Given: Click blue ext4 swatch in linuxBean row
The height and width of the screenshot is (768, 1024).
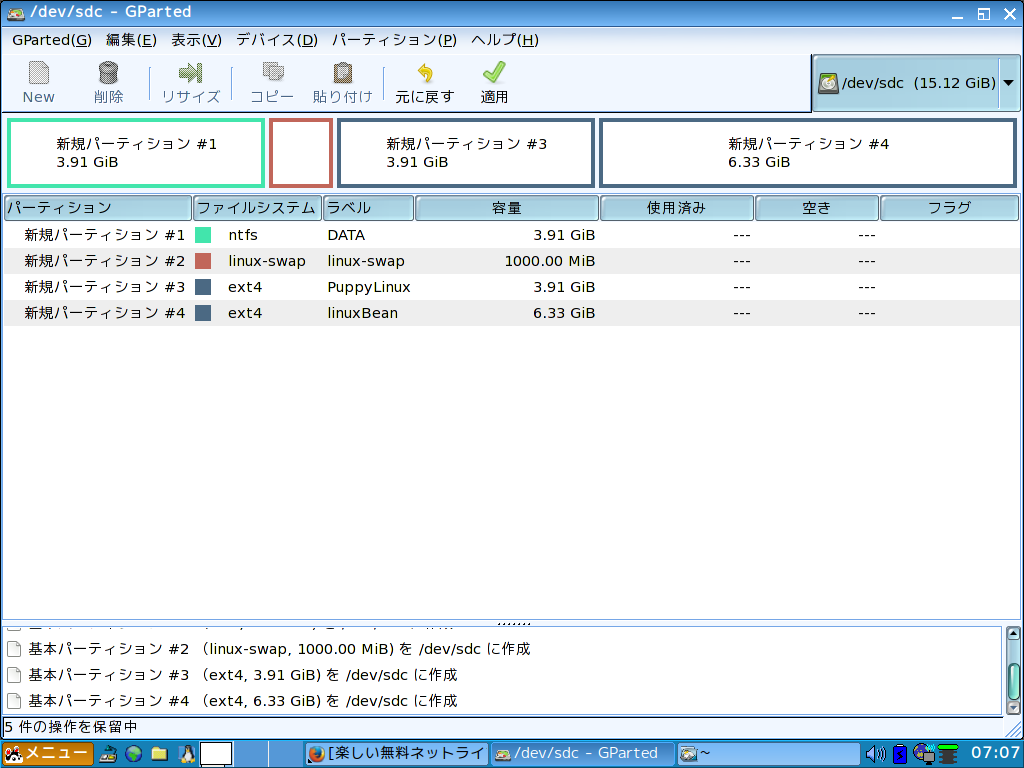Looking at the screenshot, I should tap(203, 313).
